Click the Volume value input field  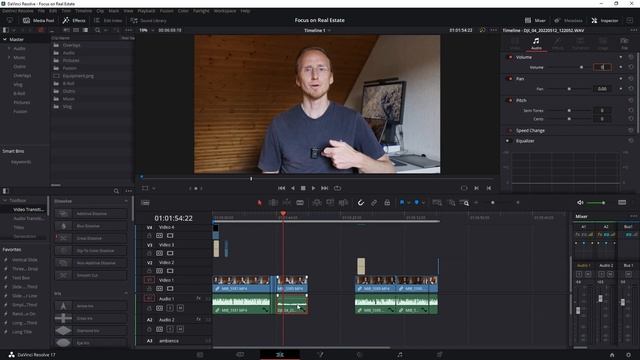602,67
